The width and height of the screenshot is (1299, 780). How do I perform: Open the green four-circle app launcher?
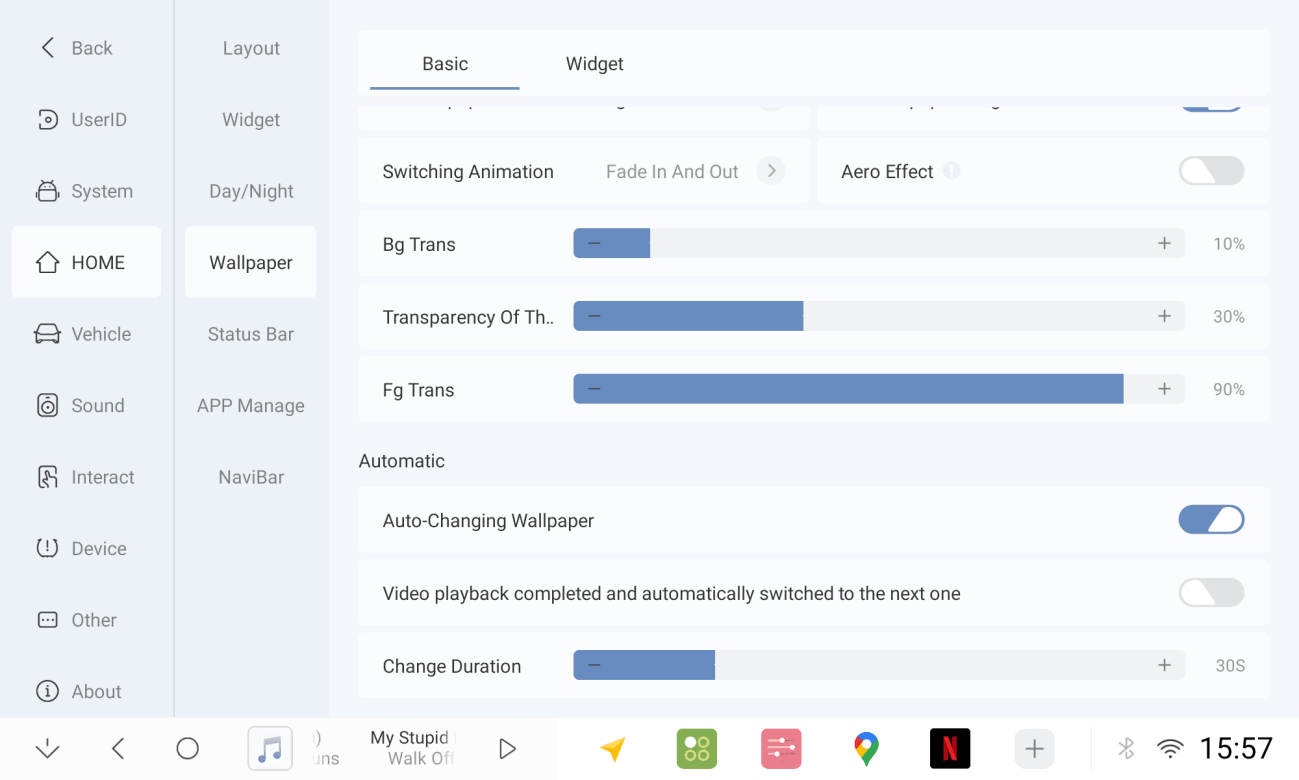[697, 748]
